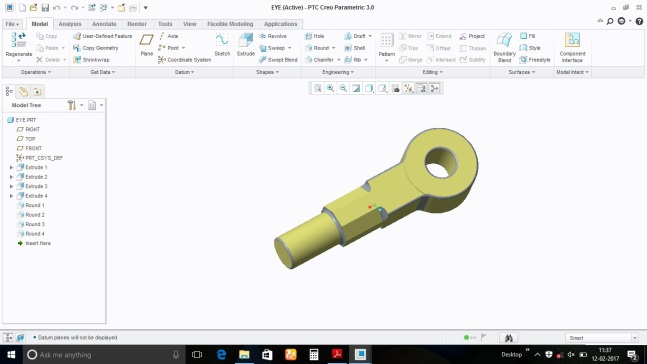Viewport: 647px width, 364px height.
Task: Open the Get Data group dropdown
Action: point(103,72)
